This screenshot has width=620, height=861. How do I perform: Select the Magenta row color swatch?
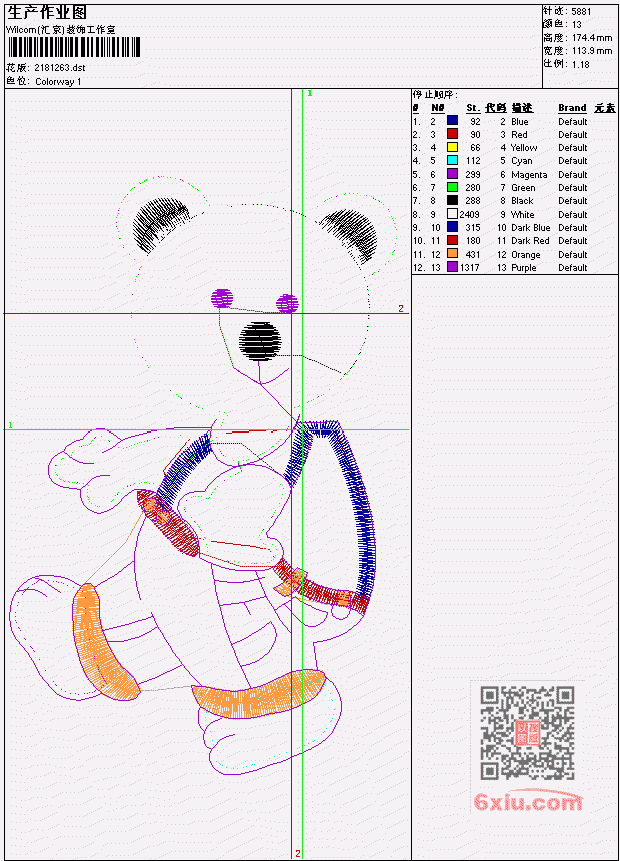tap(452, 174)
